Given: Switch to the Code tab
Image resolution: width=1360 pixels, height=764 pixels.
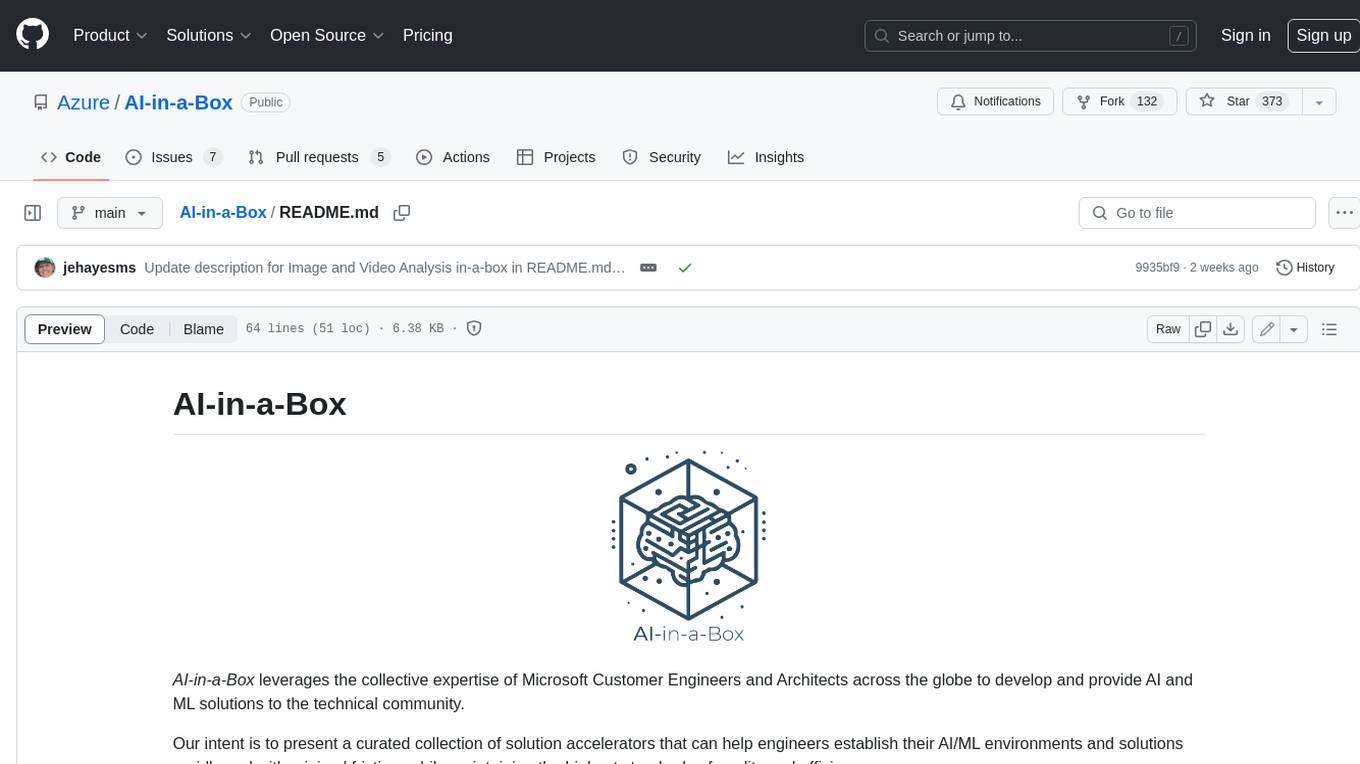Looking at the screenshot, I should pos(71,157).
